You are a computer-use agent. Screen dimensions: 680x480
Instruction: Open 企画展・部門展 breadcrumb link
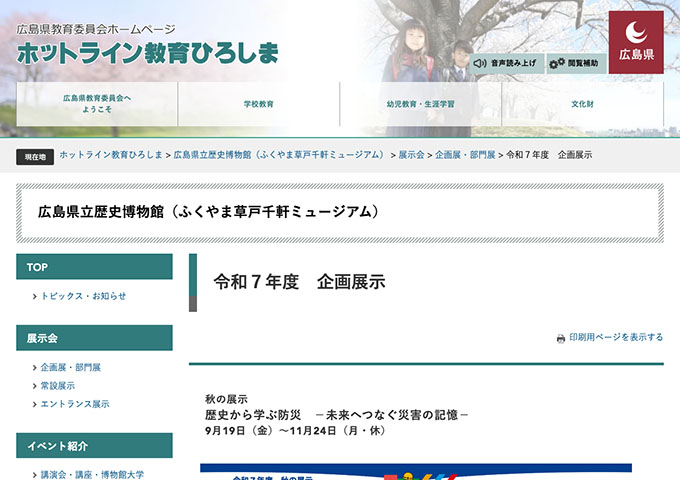[x=465, y=155]
